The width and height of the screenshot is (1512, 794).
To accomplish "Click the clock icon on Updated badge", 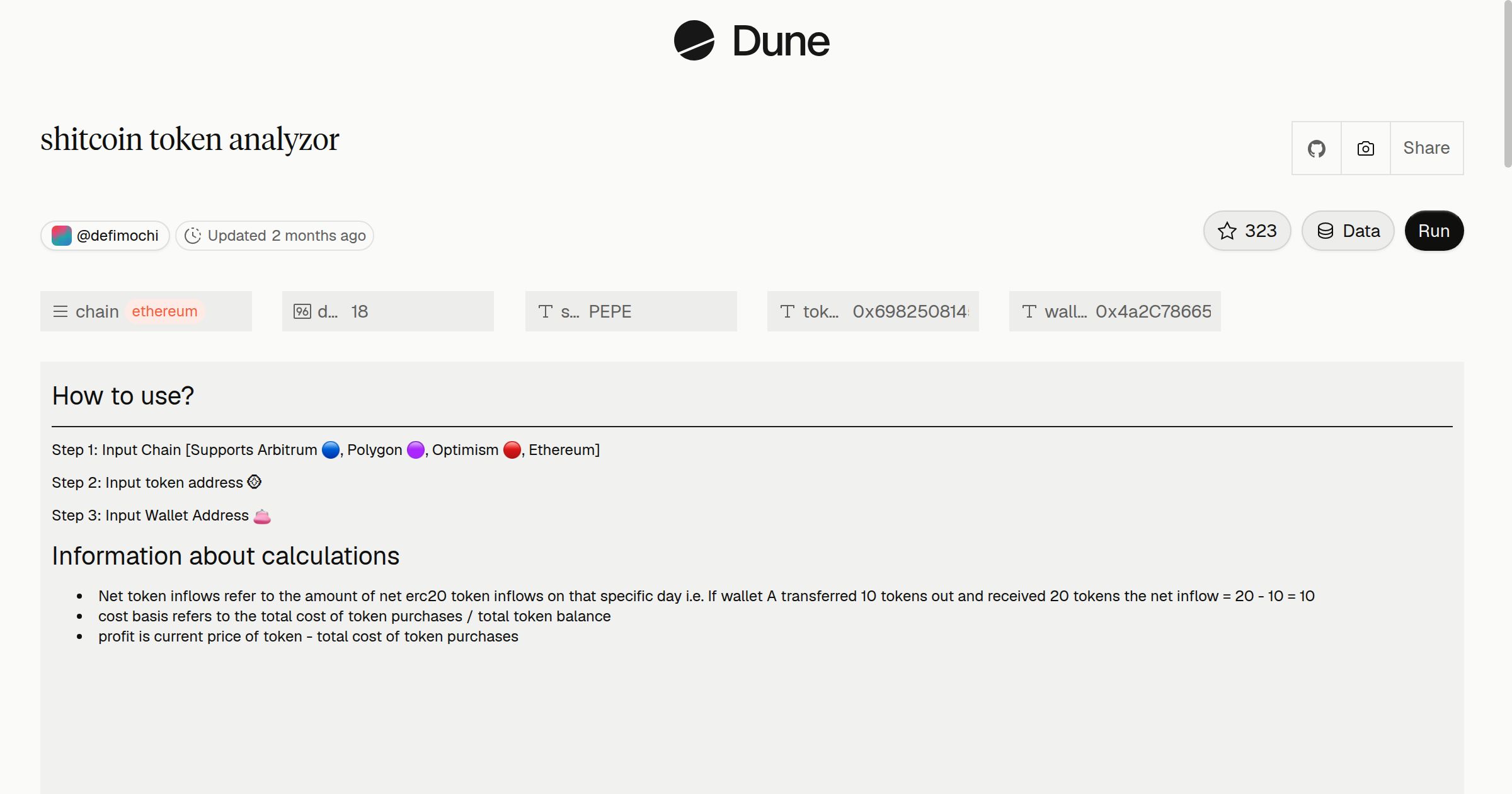I will pyautogui.click(x=193, y=236).
